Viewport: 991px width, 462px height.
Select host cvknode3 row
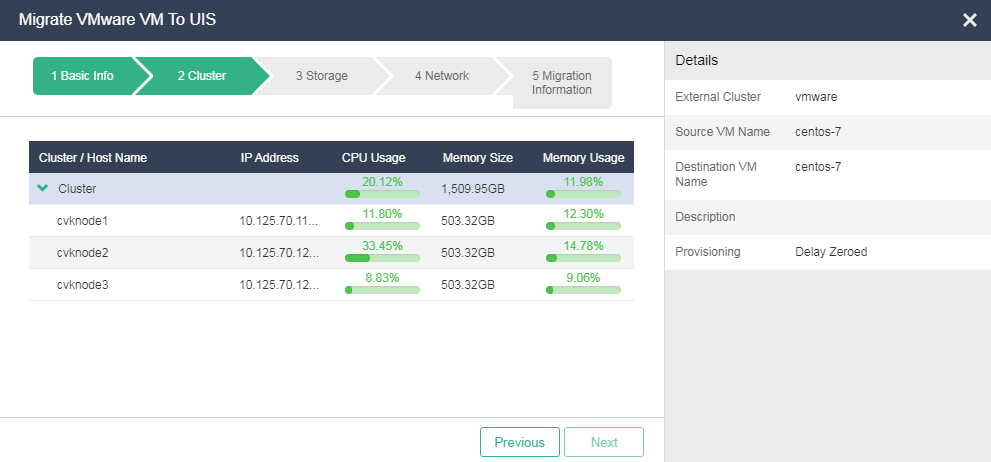[331, 284]
